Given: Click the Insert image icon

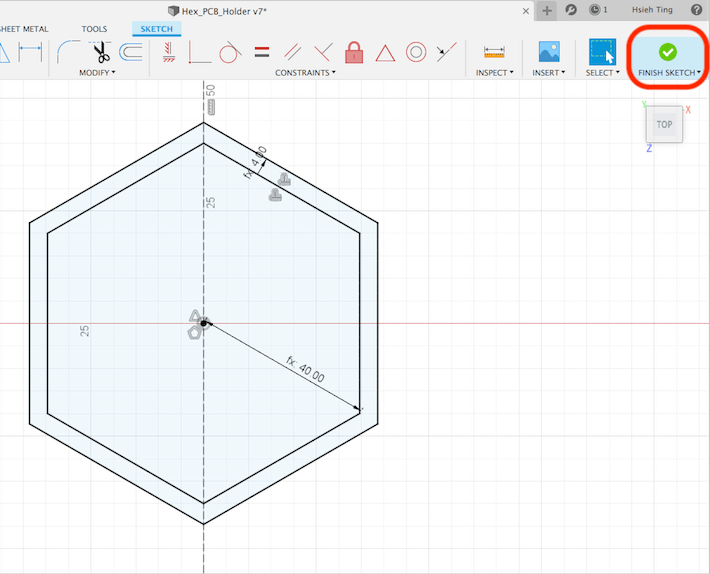Looking at the screenshot, I should pyautogui.click(x=549, y=52).
